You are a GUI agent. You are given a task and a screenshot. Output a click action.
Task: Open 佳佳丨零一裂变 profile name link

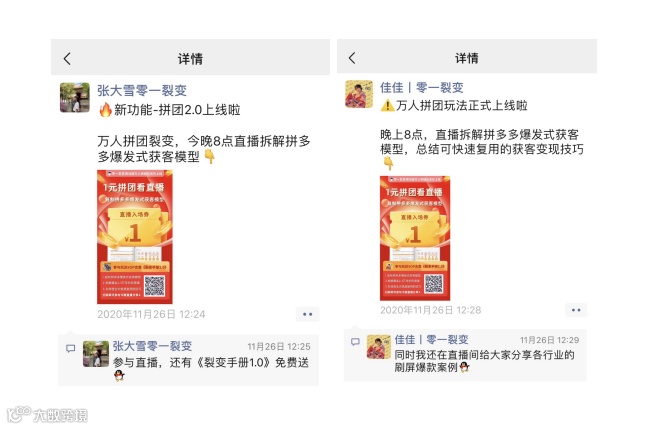coord(422,87)
